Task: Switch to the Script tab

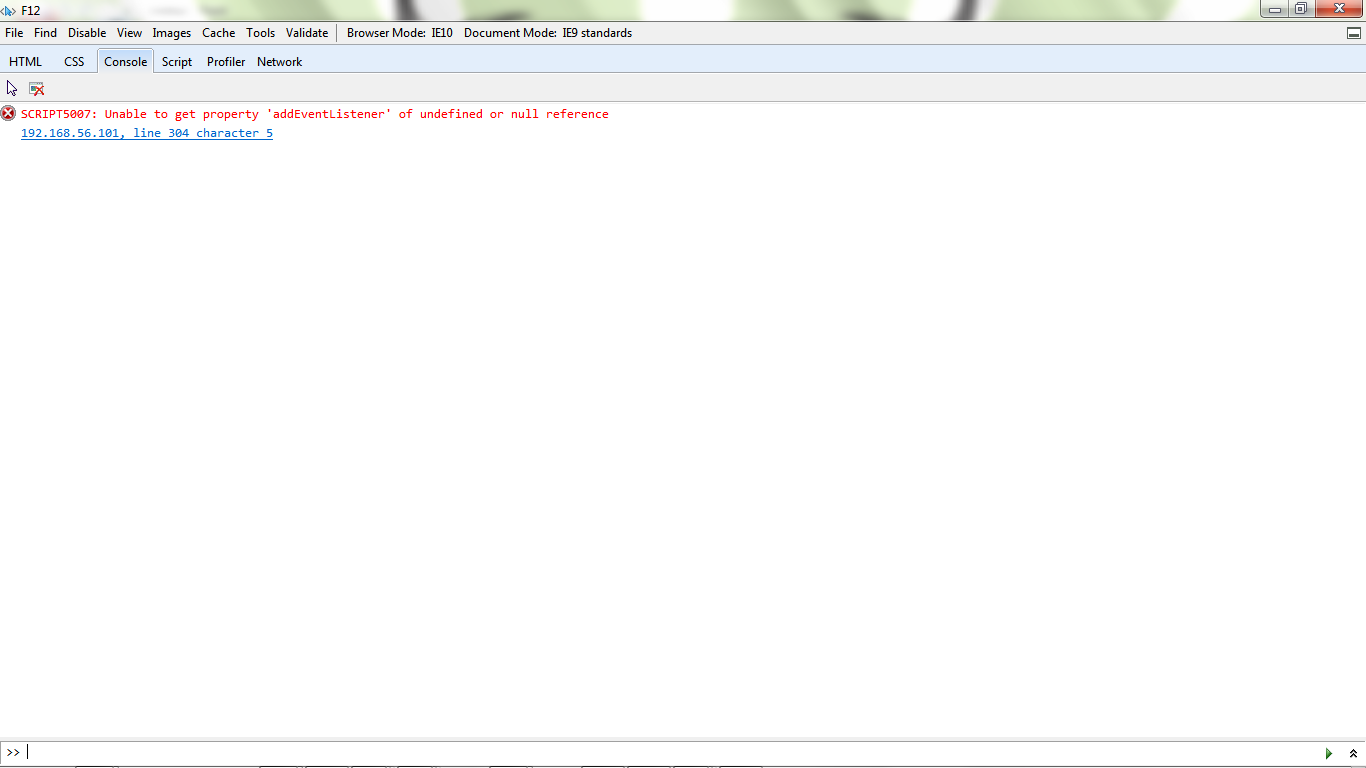Action: click(x=177, y=62)
